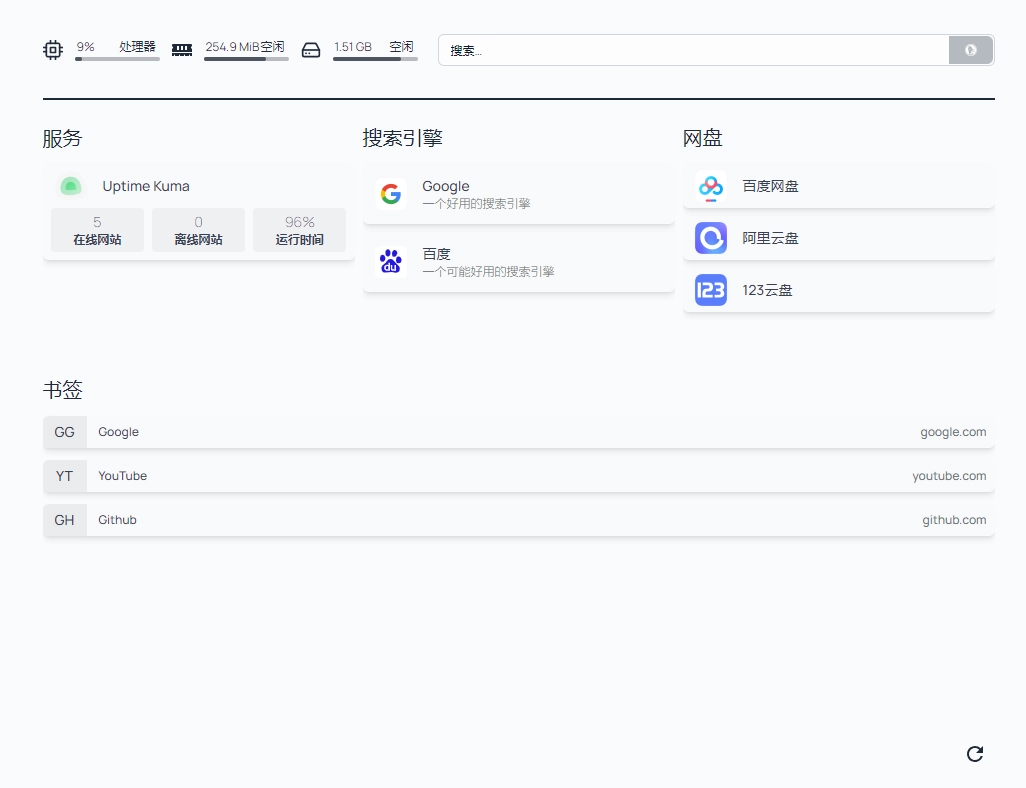Viewport: 1026px width, 788px height.
Task: Click the memory RAM icon
Action: click(182, 50)
